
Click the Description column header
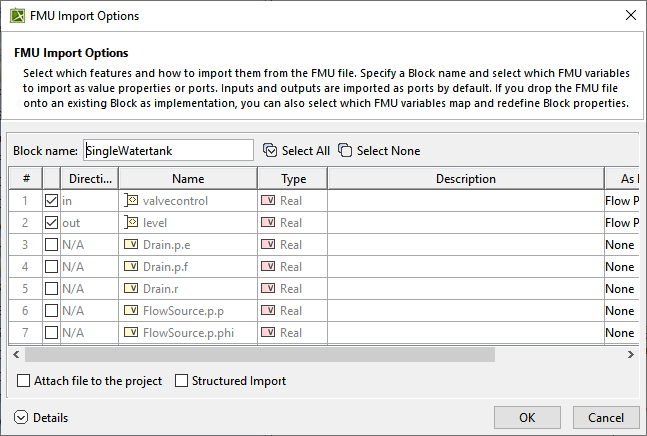tap(465, 179)
